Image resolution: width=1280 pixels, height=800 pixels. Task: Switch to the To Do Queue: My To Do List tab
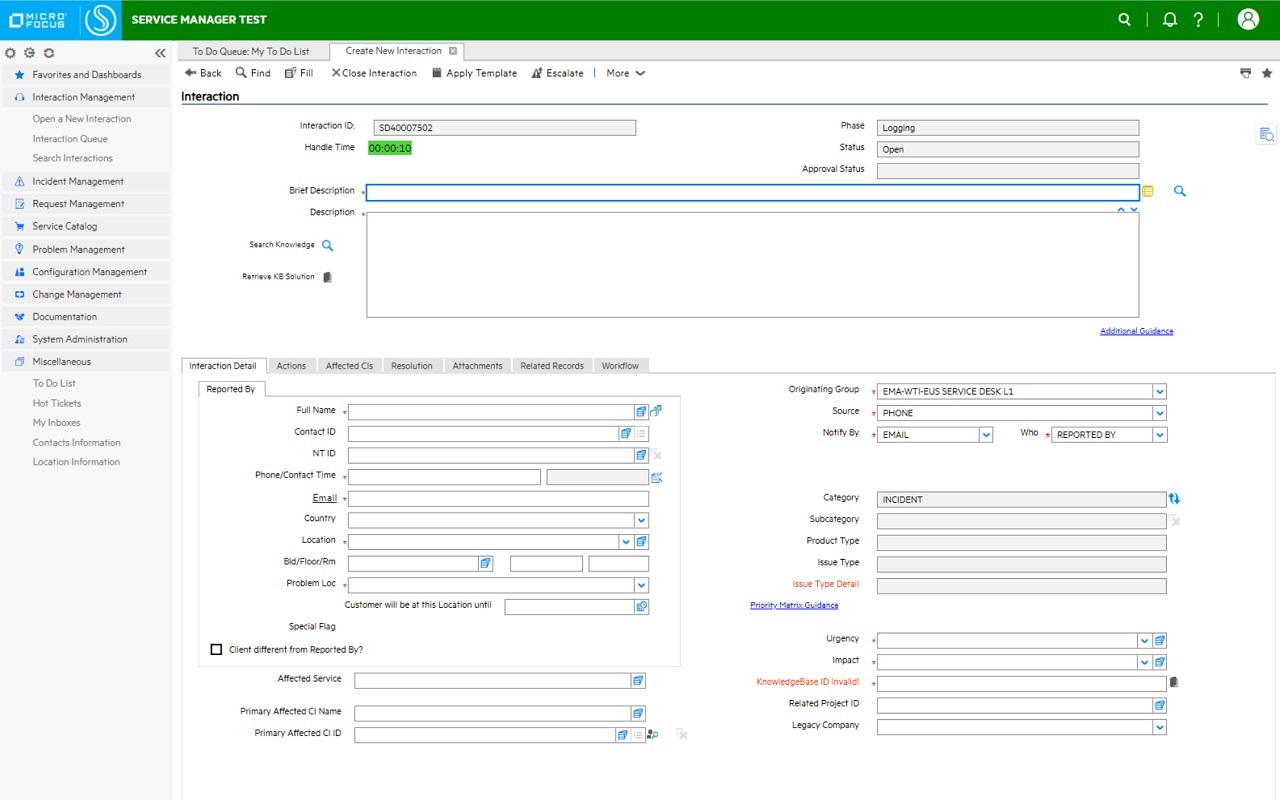click(251, 51)
